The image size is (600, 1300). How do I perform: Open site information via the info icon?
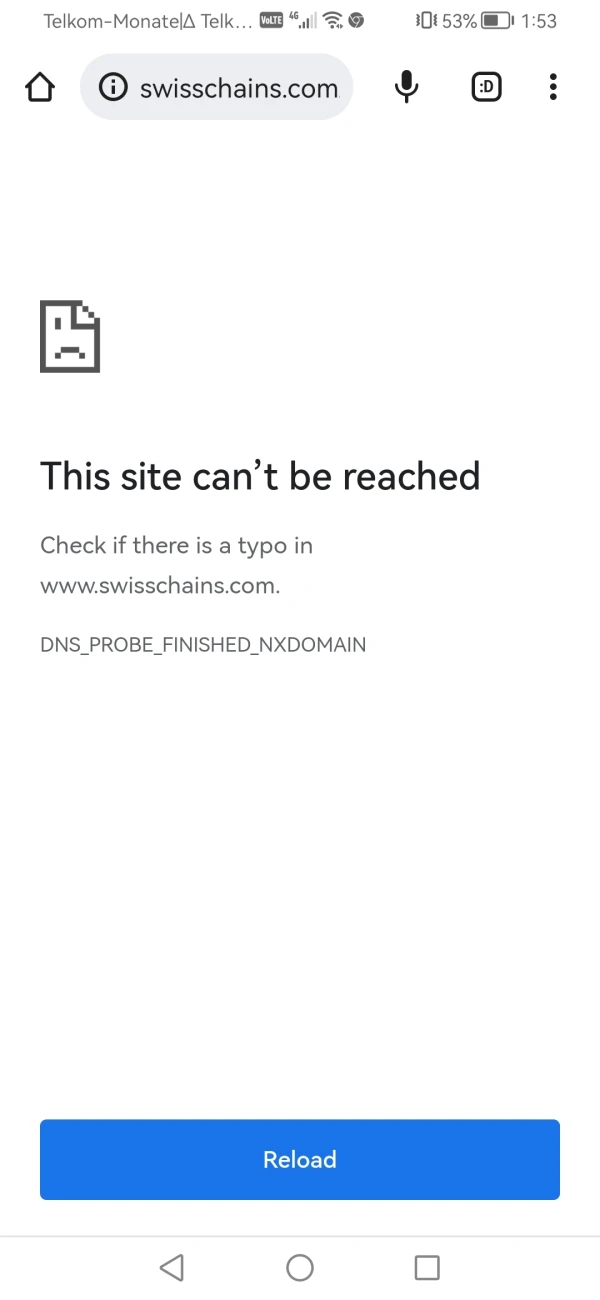point(113,88)
